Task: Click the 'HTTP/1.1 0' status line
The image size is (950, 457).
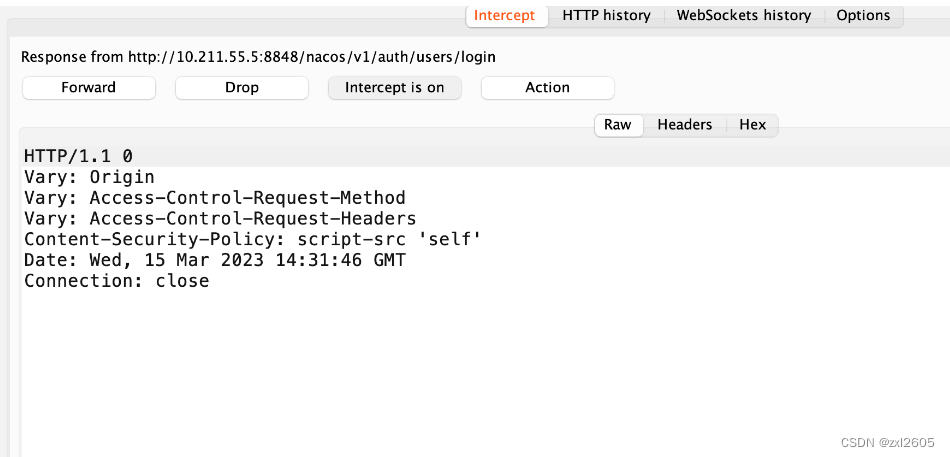Action: click(78, 156)
